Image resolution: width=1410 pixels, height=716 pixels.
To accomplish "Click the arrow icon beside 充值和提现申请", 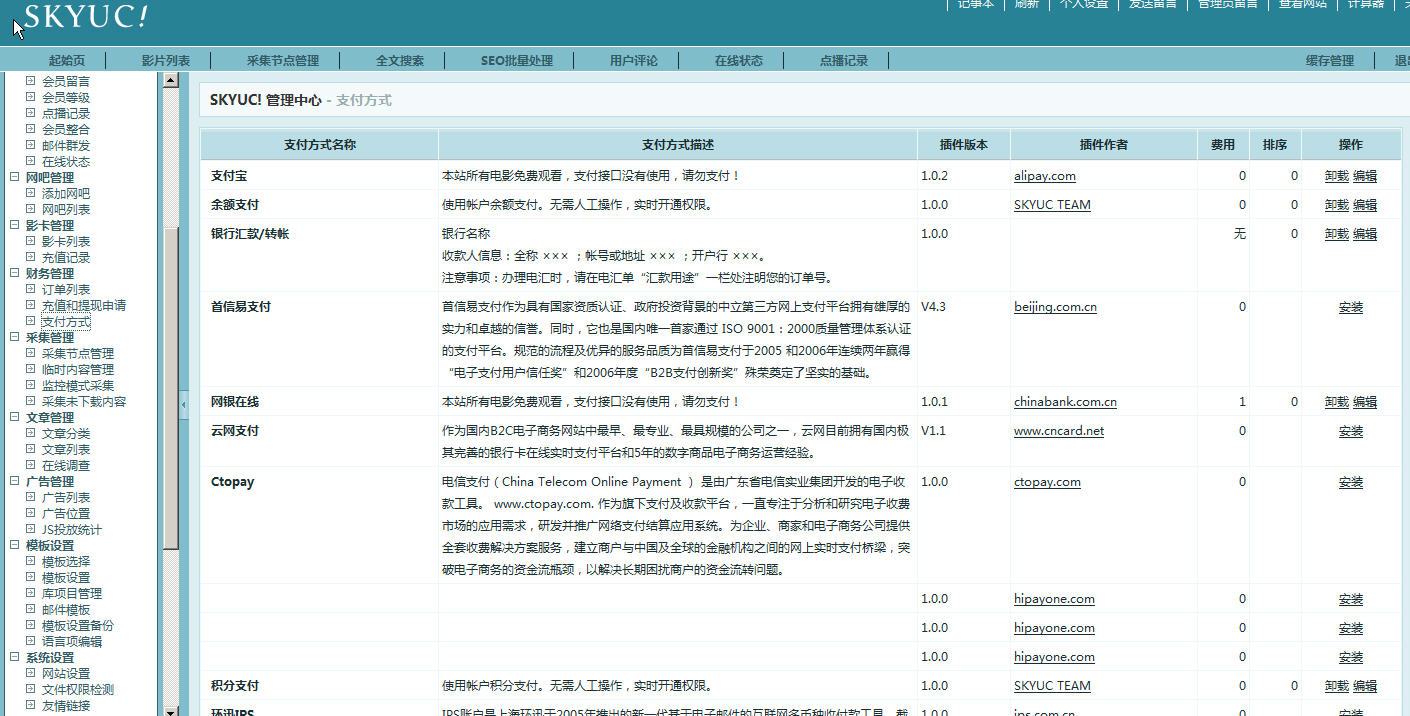I will [31, 305].
